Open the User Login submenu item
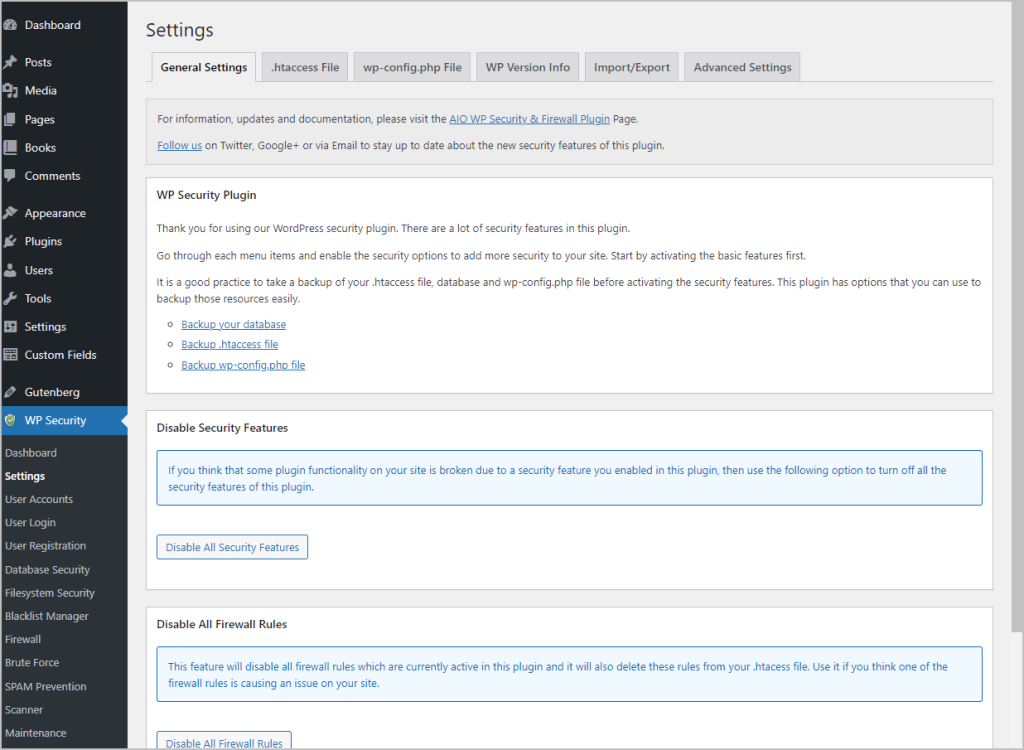Image resolution: width=1024 pixels, height=750 pixels. tap(30, 523)
